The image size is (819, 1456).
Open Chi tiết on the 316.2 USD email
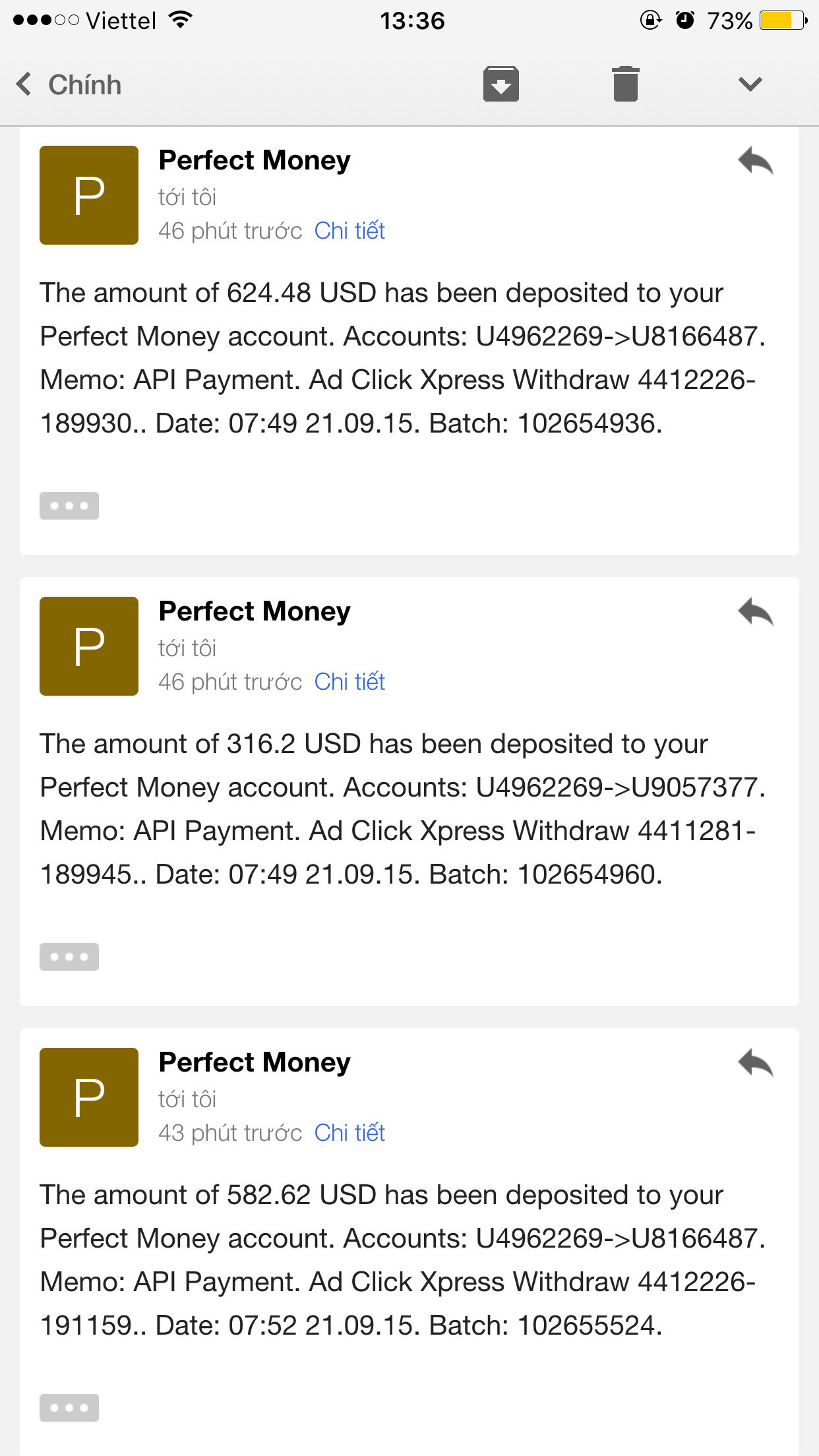coord(349,682)
